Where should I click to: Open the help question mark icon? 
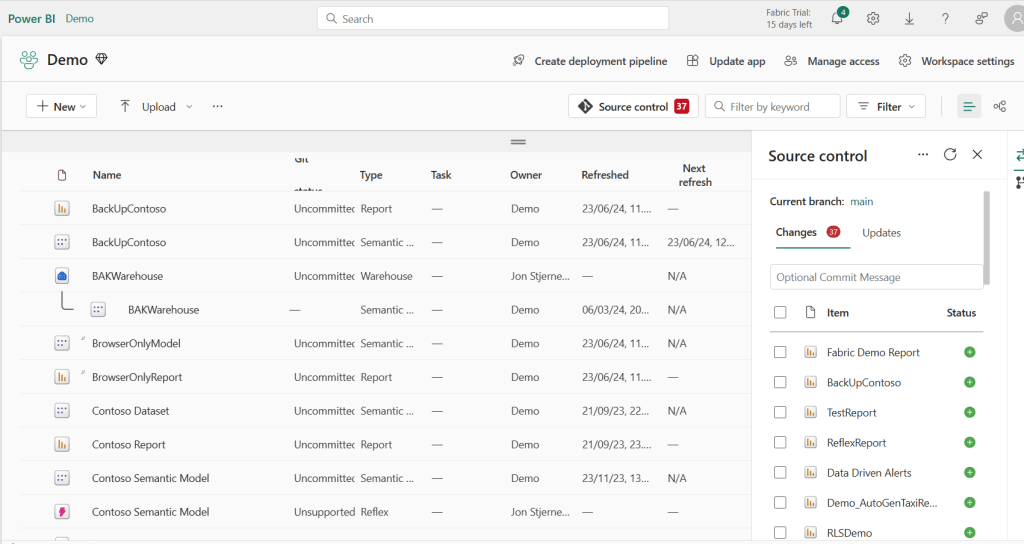click(x=945, y=19)
